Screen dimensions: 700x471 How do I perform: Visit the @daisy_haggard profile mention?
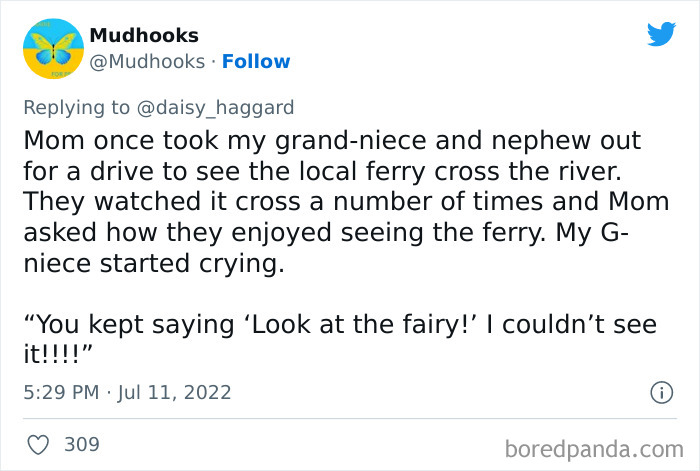click(x=226, y=106)
